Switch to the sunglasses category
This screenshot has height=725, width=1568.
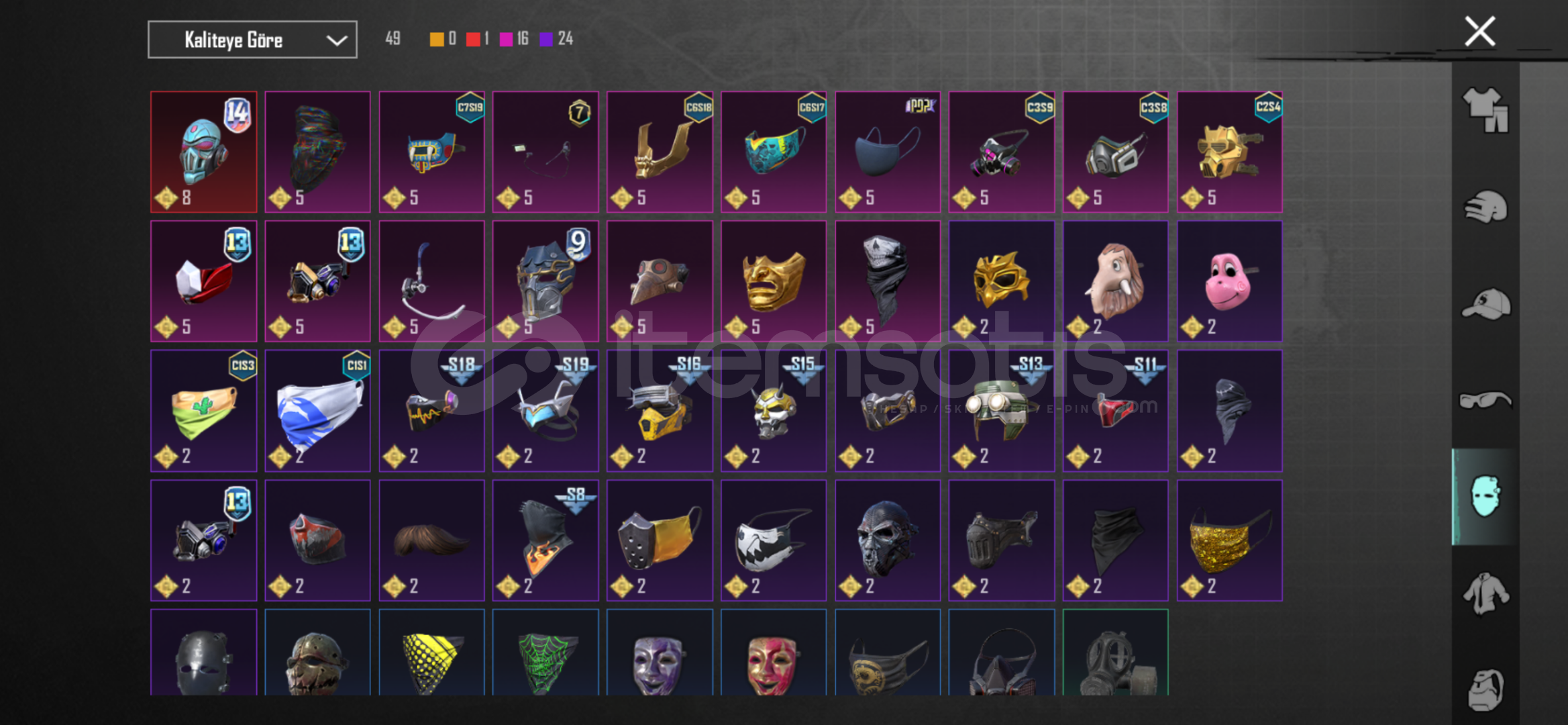(x=1485, y=400)
